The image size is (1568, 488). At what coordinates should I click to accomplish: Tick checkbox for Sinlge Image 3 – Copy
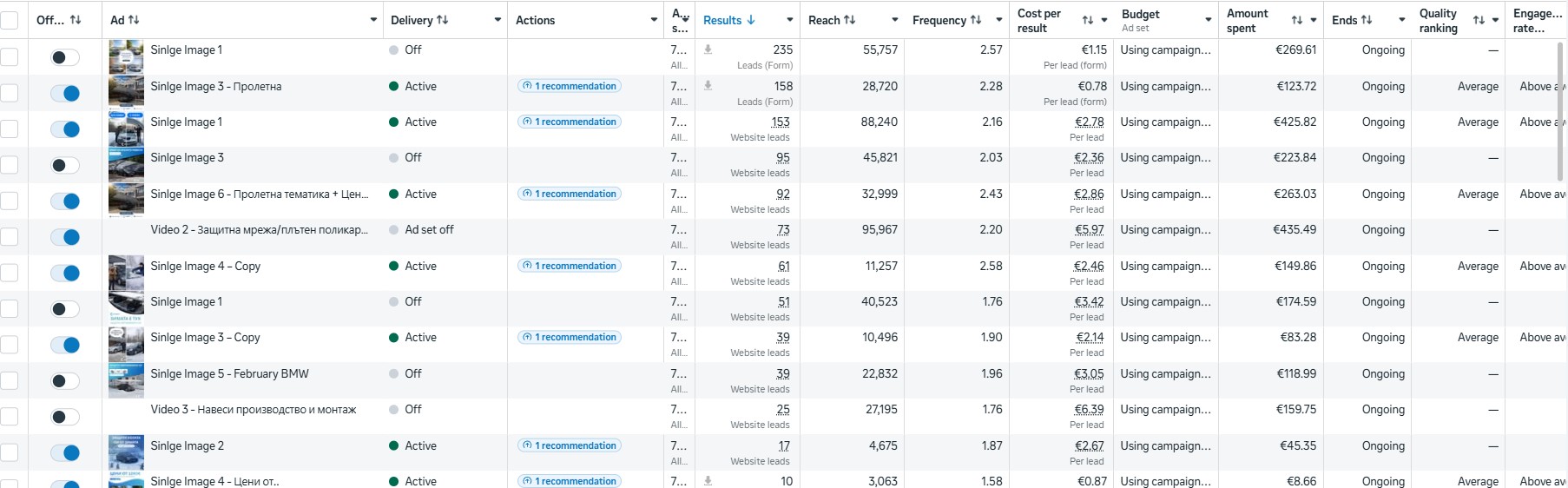coord(9,345)
